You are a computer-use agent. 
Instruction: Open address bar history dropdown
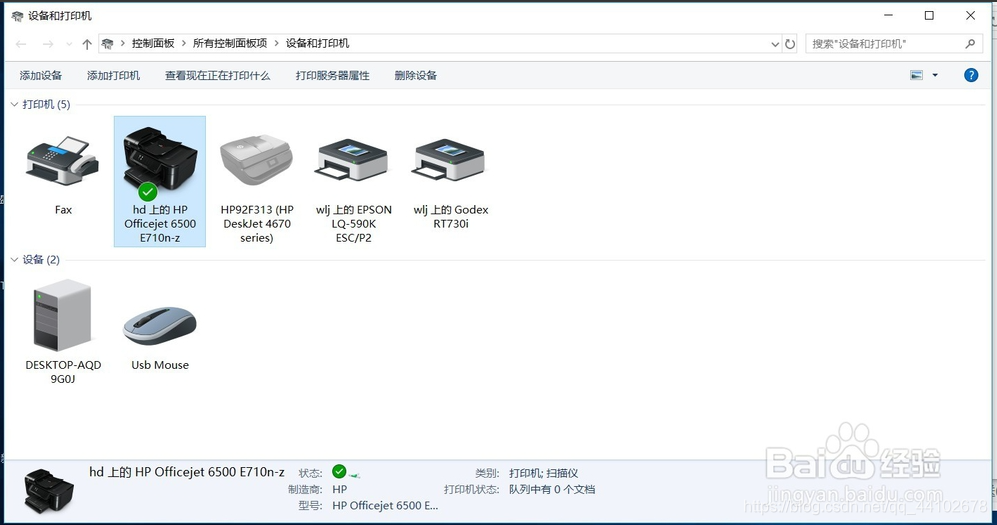click(x=775, y=44)
